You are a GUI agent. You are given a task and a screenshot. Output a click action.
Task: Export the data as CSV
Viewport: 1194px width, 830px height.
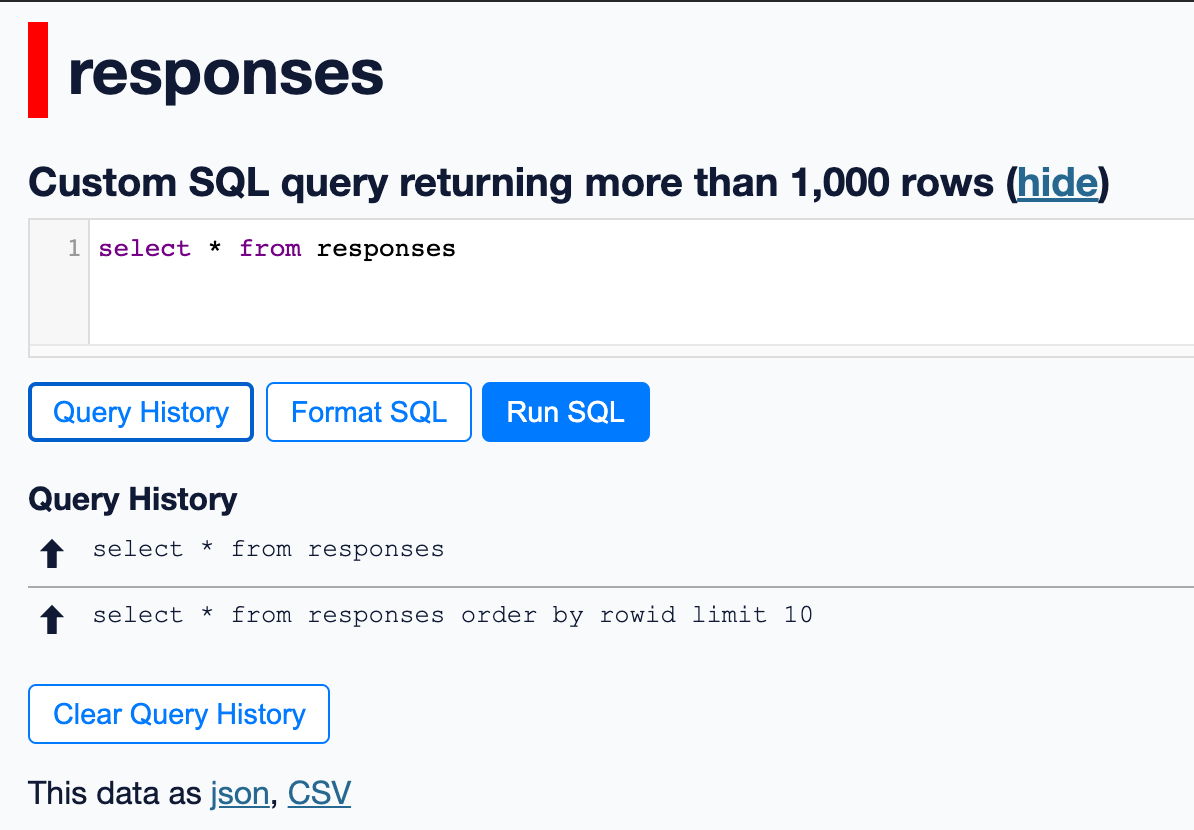[x=318, y=793]
